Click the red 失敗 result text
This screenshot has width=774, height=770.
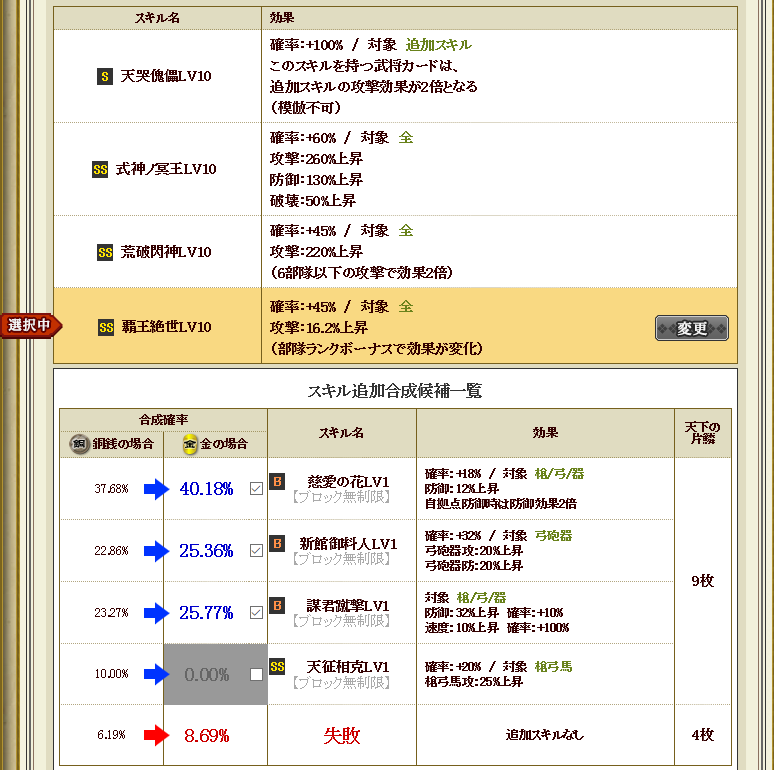tap(342, 735)
